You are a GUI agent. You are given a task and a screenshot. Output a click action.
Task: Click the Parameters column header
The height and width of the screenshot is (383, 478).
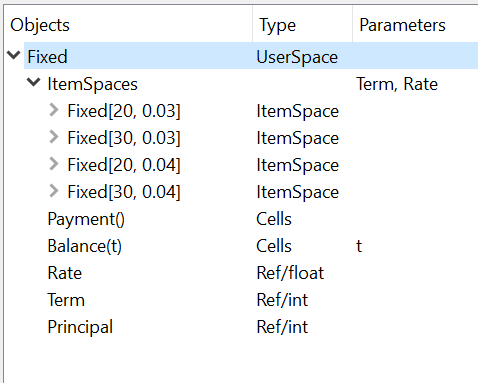415,25
